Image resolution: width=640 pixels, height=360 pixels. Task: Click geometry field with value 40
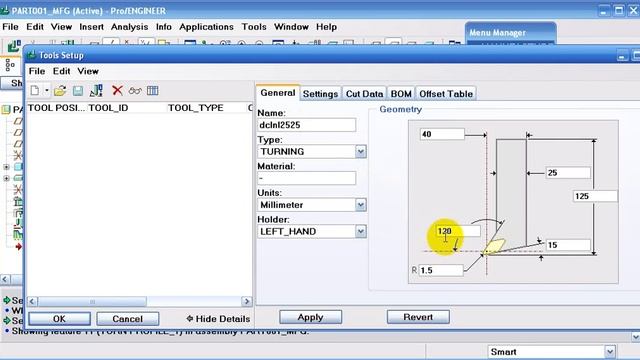point(442,134)
